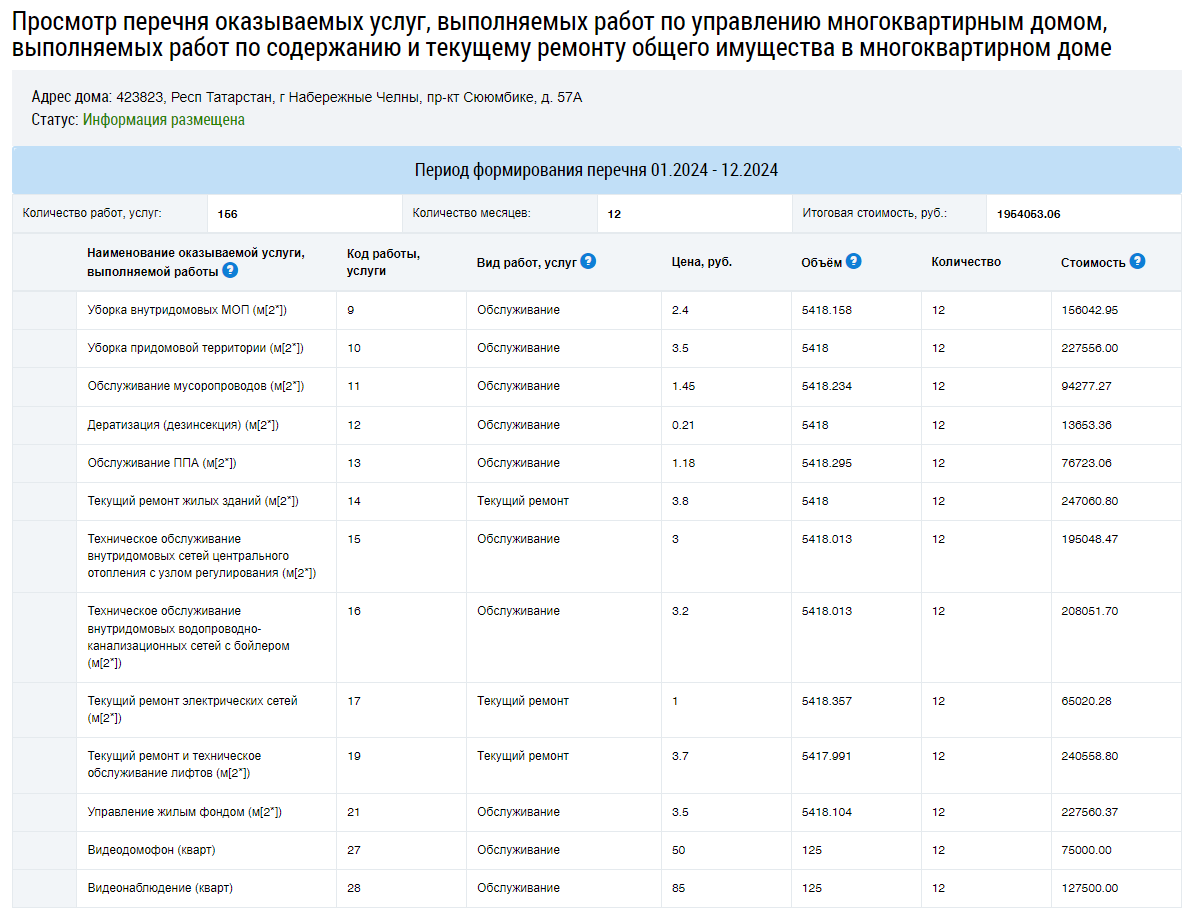Open help icon beside 'Стоимость' header
Viewport: 1193px width, 917px height.
(x=1137, y=261)
